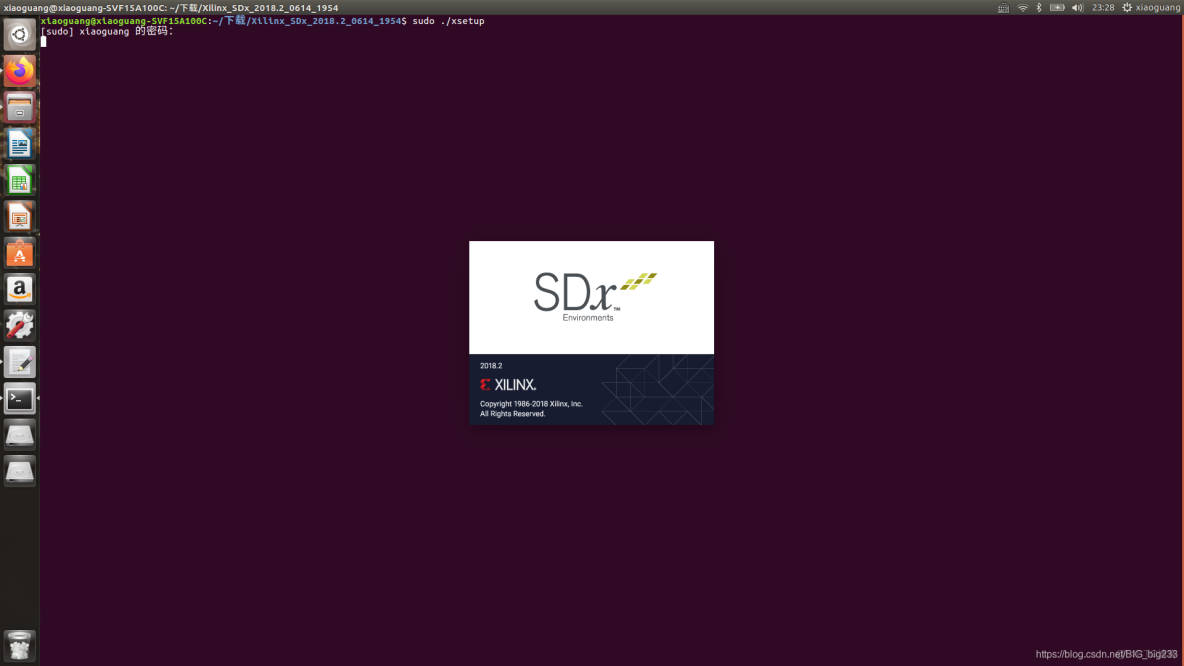This screenshot has width=1184, height=666.
Task: Open the Files manager in launcher
Action: pos(20,107)
